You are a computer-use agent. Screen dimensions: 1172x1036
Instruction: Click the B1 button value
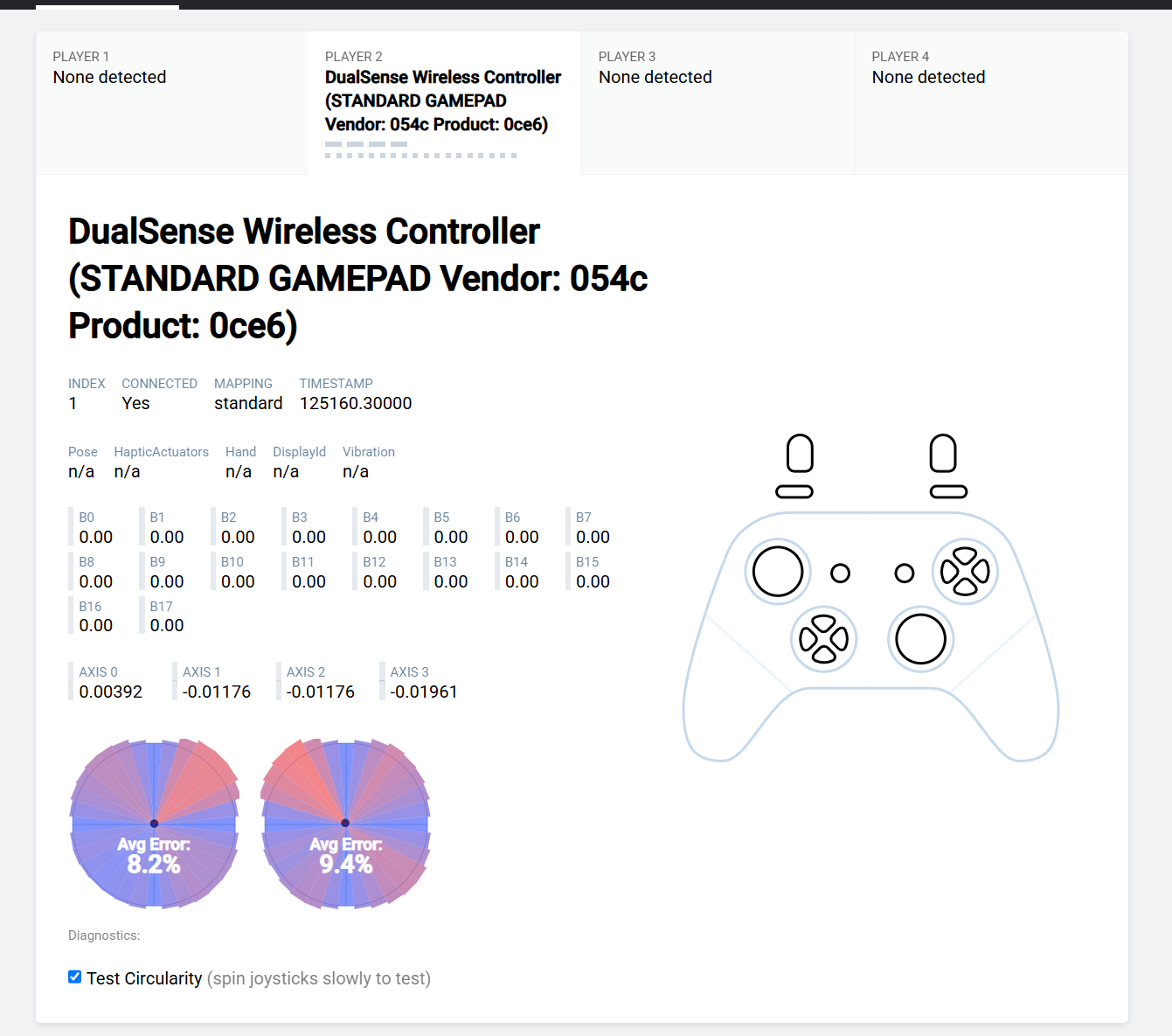click(167, 537)
